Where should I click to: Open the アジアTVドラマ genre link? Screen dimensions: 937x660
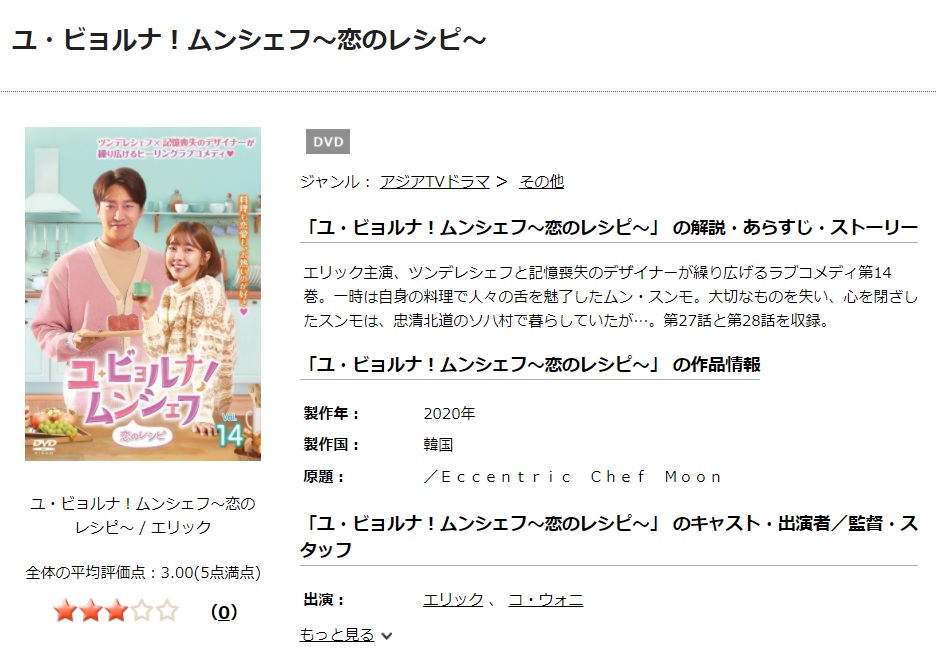[x=435, y=181]
